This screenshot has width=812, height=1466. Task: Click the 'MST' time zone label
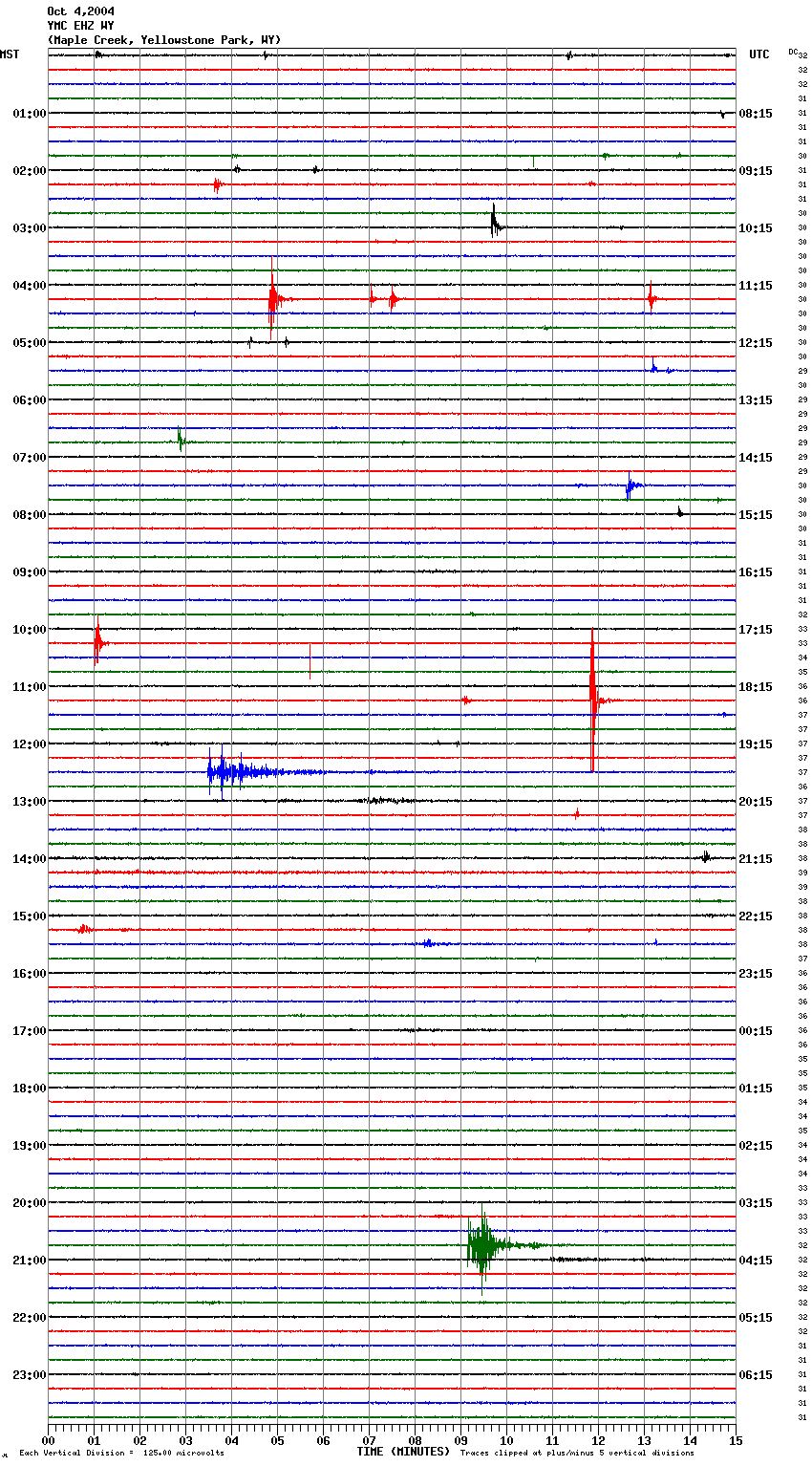coord(10,54)
